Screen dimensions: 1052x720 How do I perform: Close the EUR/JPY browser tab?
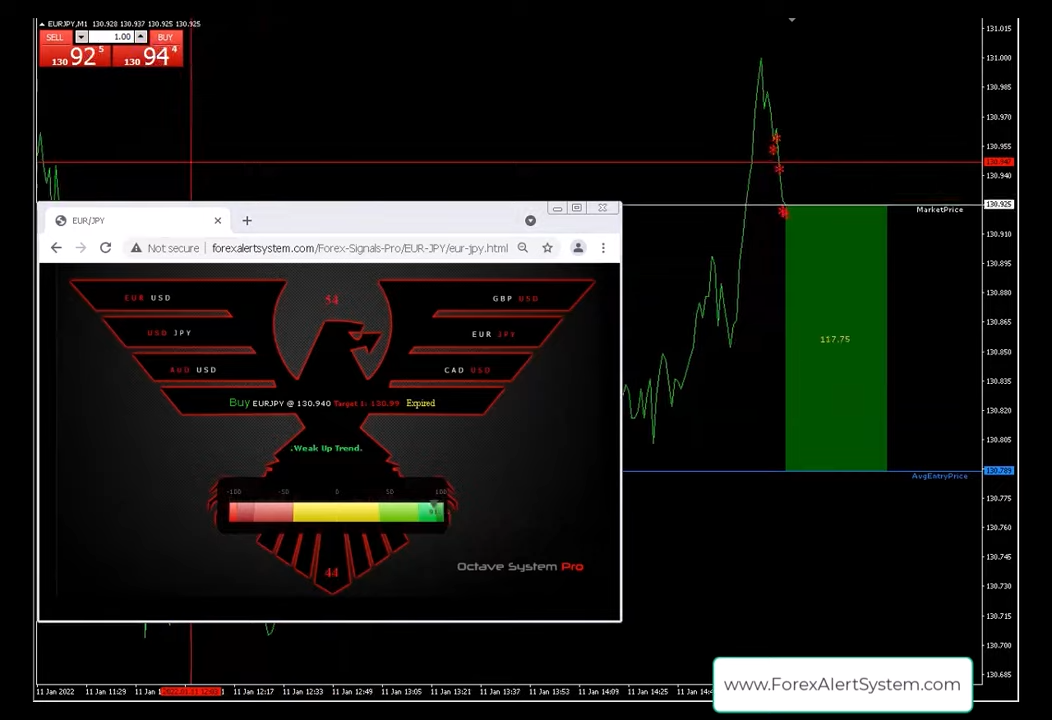(x=217, y=221)
